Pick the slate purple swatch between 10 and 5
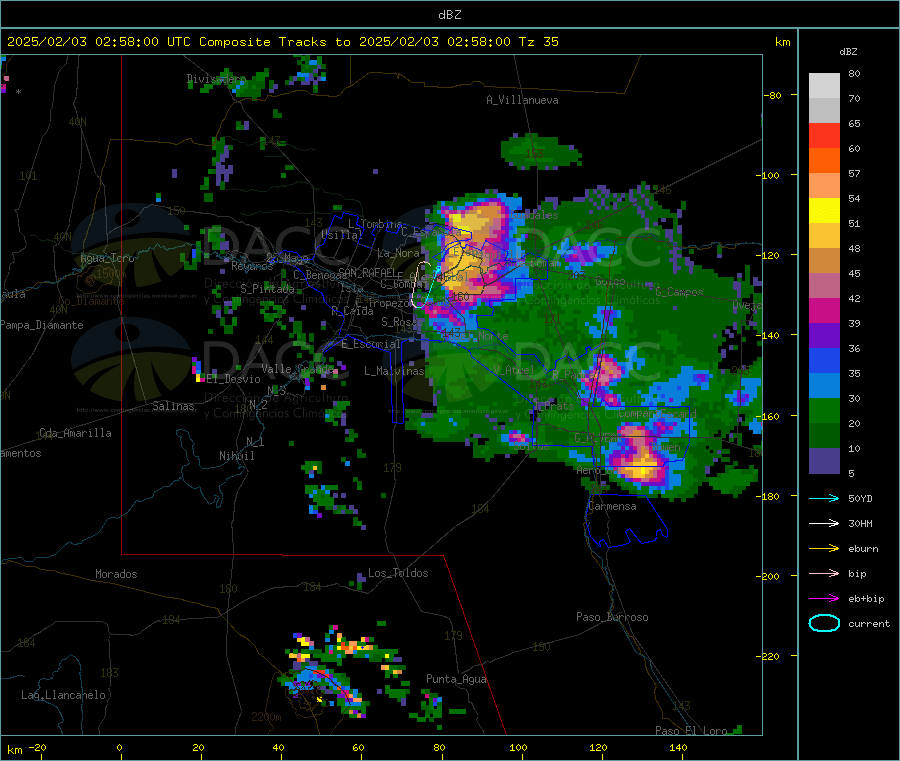This screenshot has height=761, width=900. pos(824,461)
